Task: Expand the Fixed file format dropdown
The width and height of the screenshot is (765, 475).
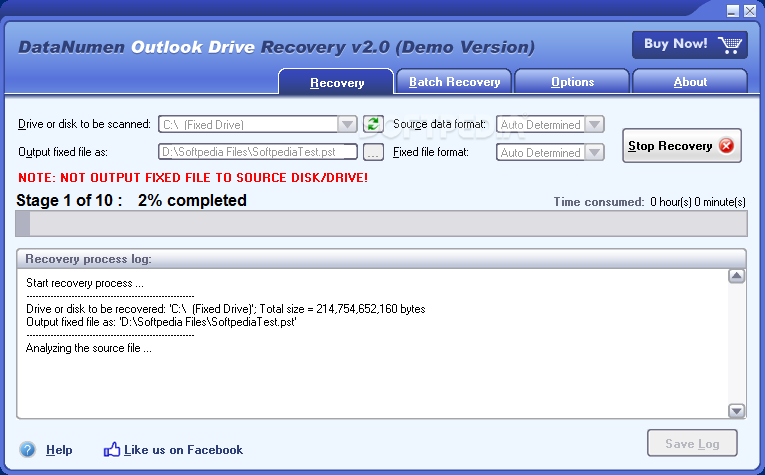Action: pyautogui.click(x=594, y=152)
